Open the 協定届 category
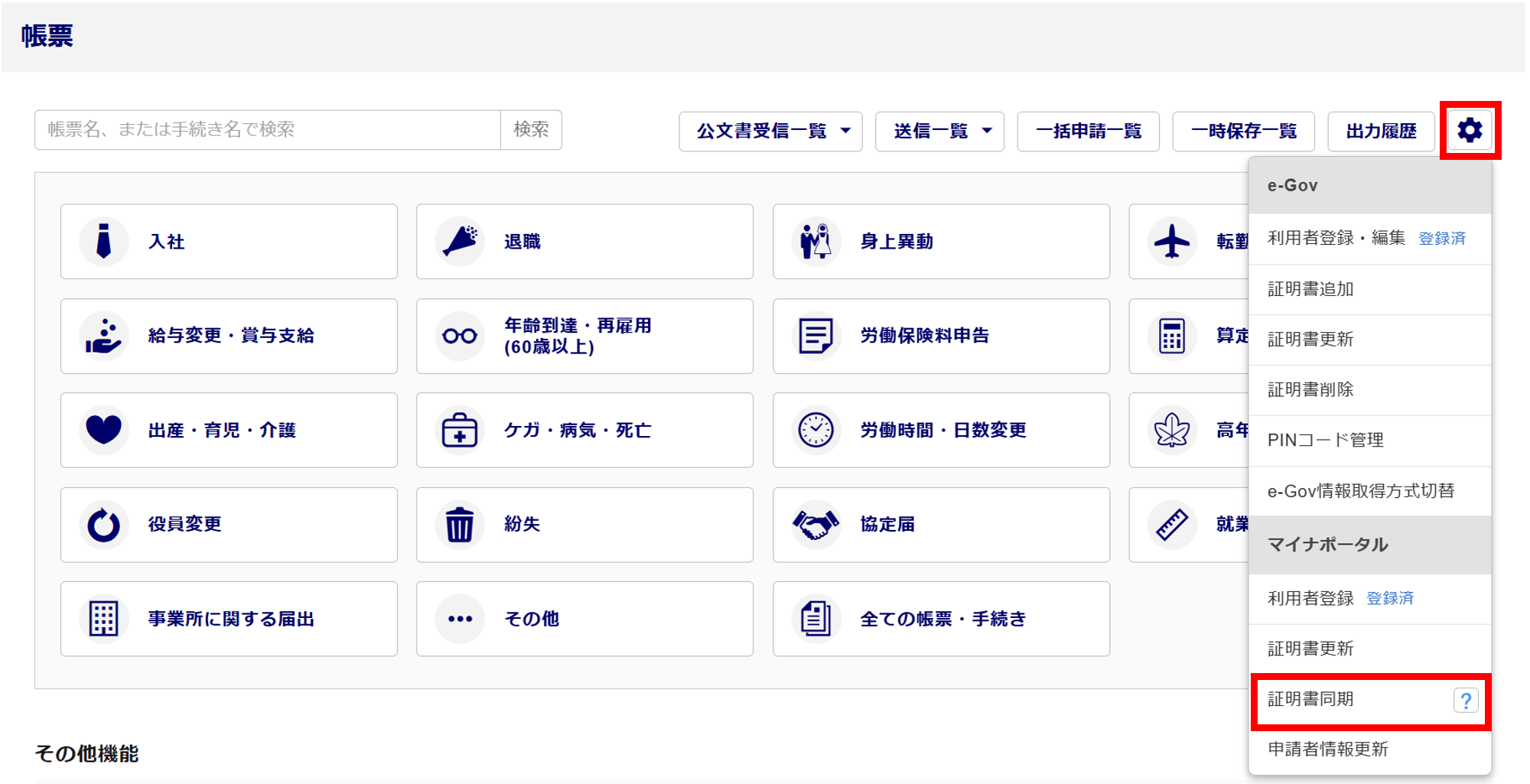The width and height of the screenshot is (1530, 784). pos(941,525)
